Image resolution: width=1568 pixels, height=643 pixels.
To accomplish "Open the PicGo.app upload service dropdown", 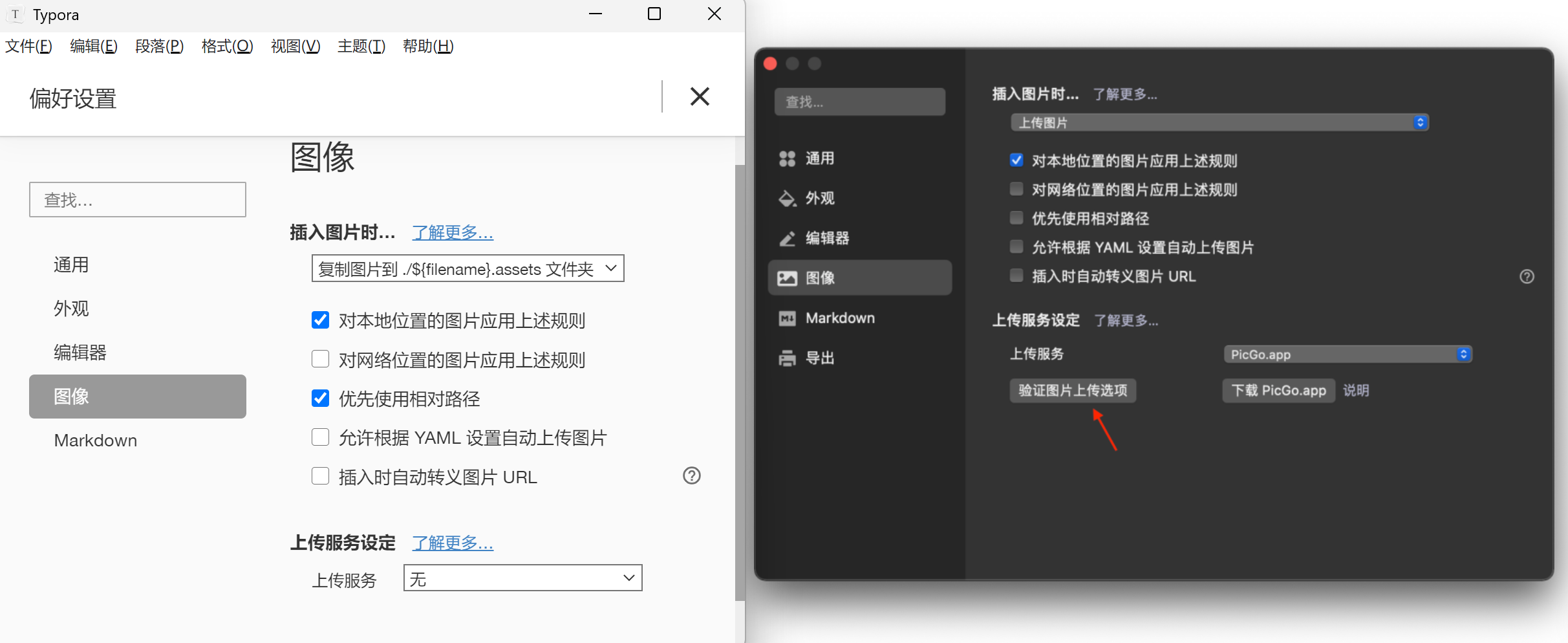I will 1348,354.
